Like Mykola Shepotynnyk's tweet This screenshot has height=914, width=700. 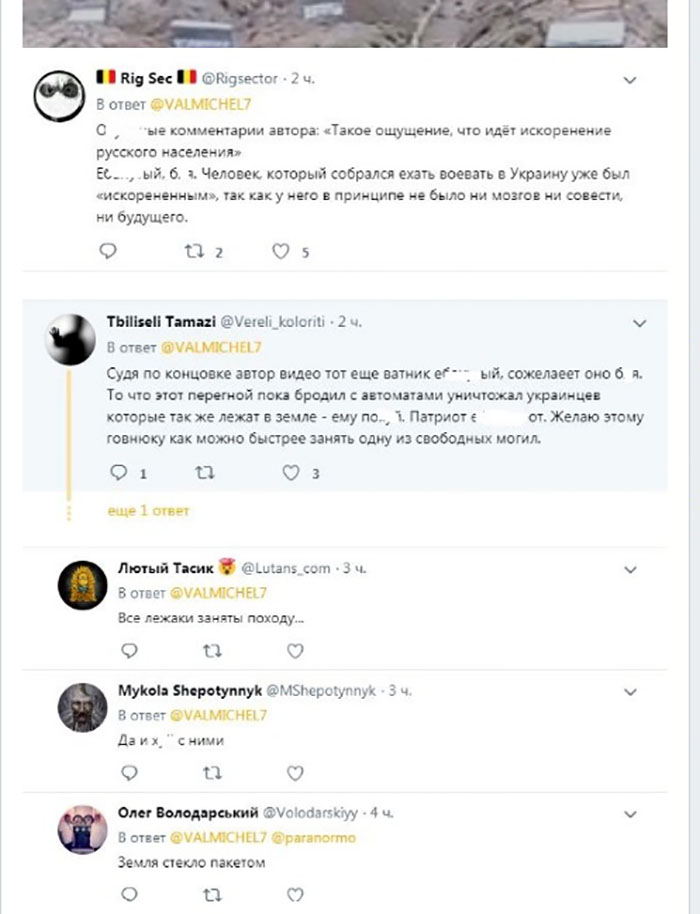tap(295, 773)
